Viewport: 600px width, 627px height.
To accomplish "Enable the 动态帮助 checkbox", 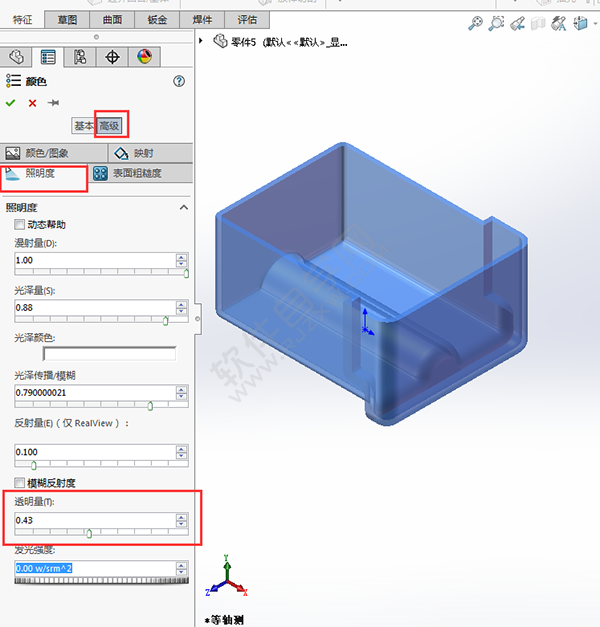I will pyautogui.click(x=19, y=224).
